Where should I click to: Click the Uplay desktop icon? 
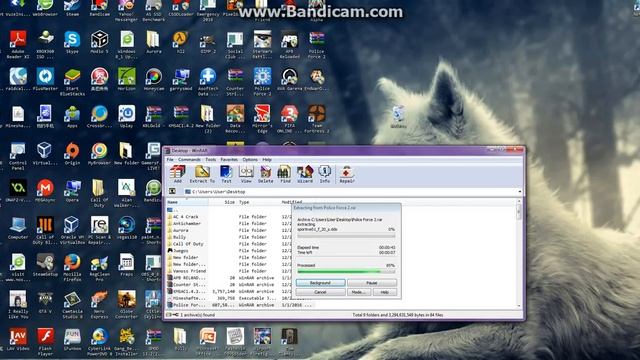(x=127, y=117)
